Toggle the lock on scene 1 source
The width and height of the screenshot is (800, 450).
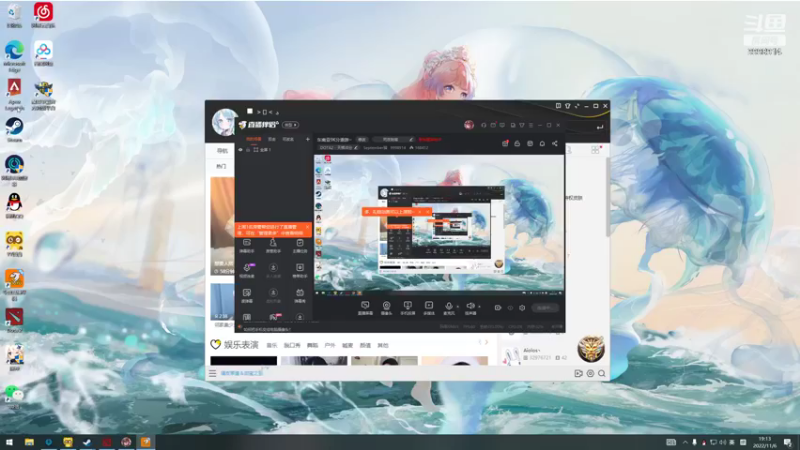(248, 149)
